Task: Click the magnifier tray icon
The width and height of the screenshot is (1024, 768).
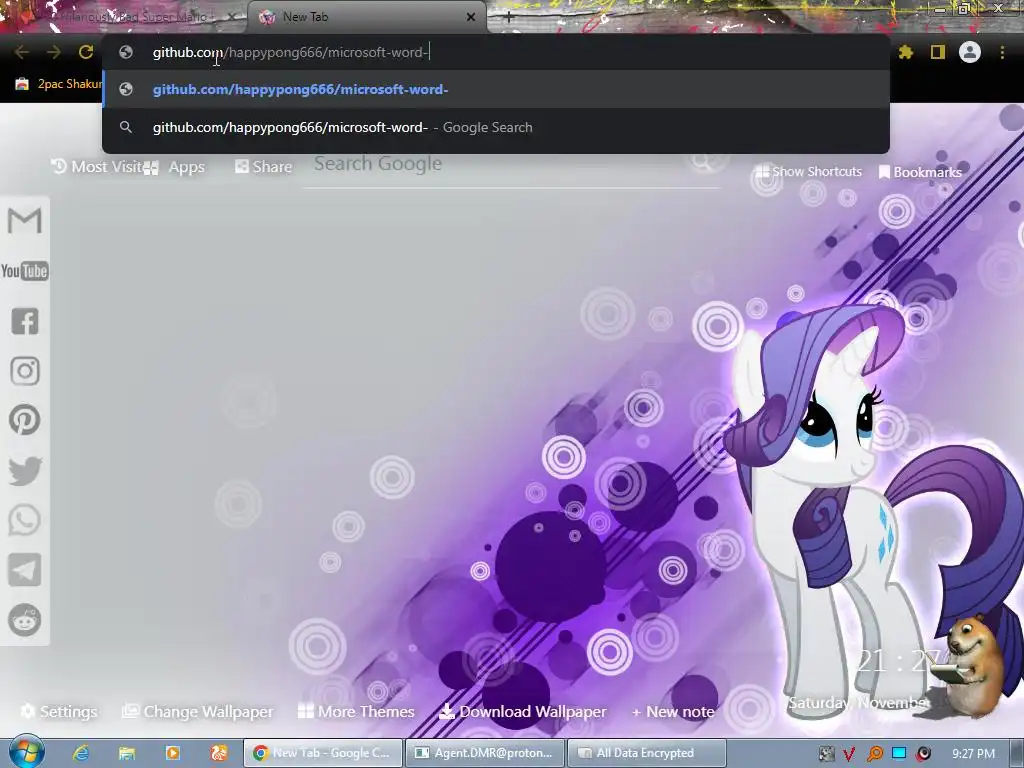Action: click(874, 754)
